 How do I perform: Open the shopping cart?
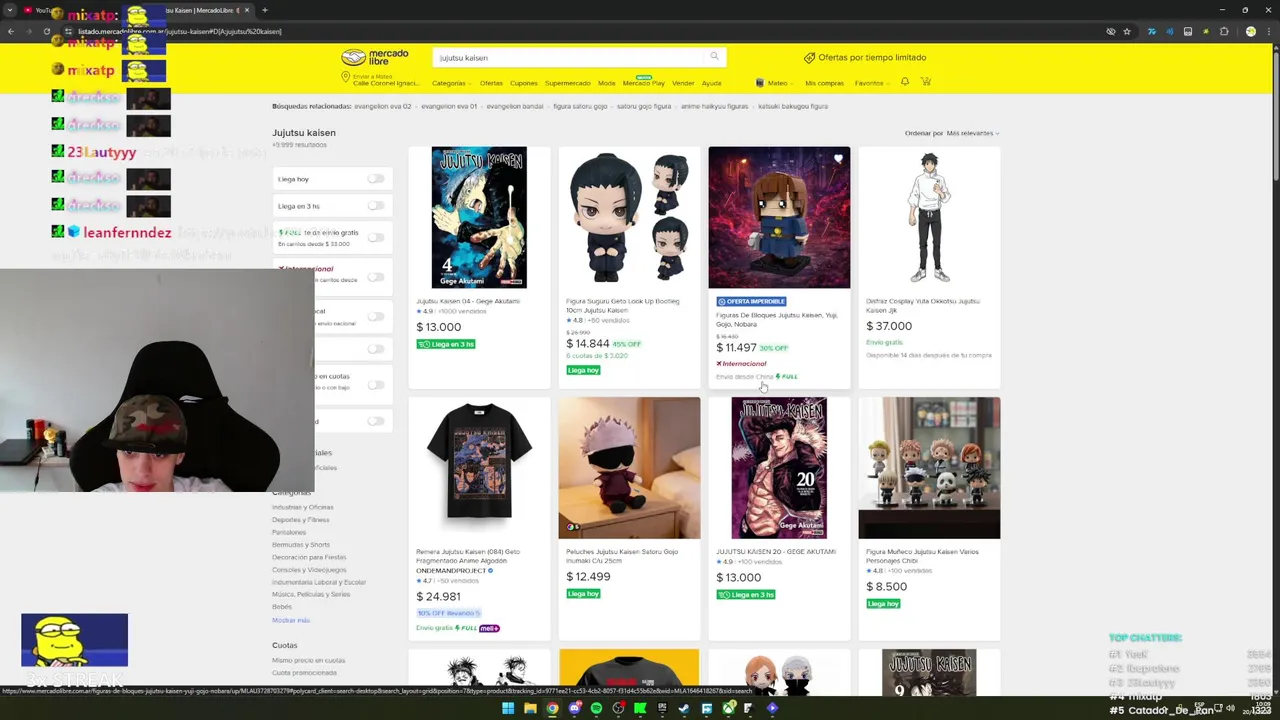pos(926,82)
